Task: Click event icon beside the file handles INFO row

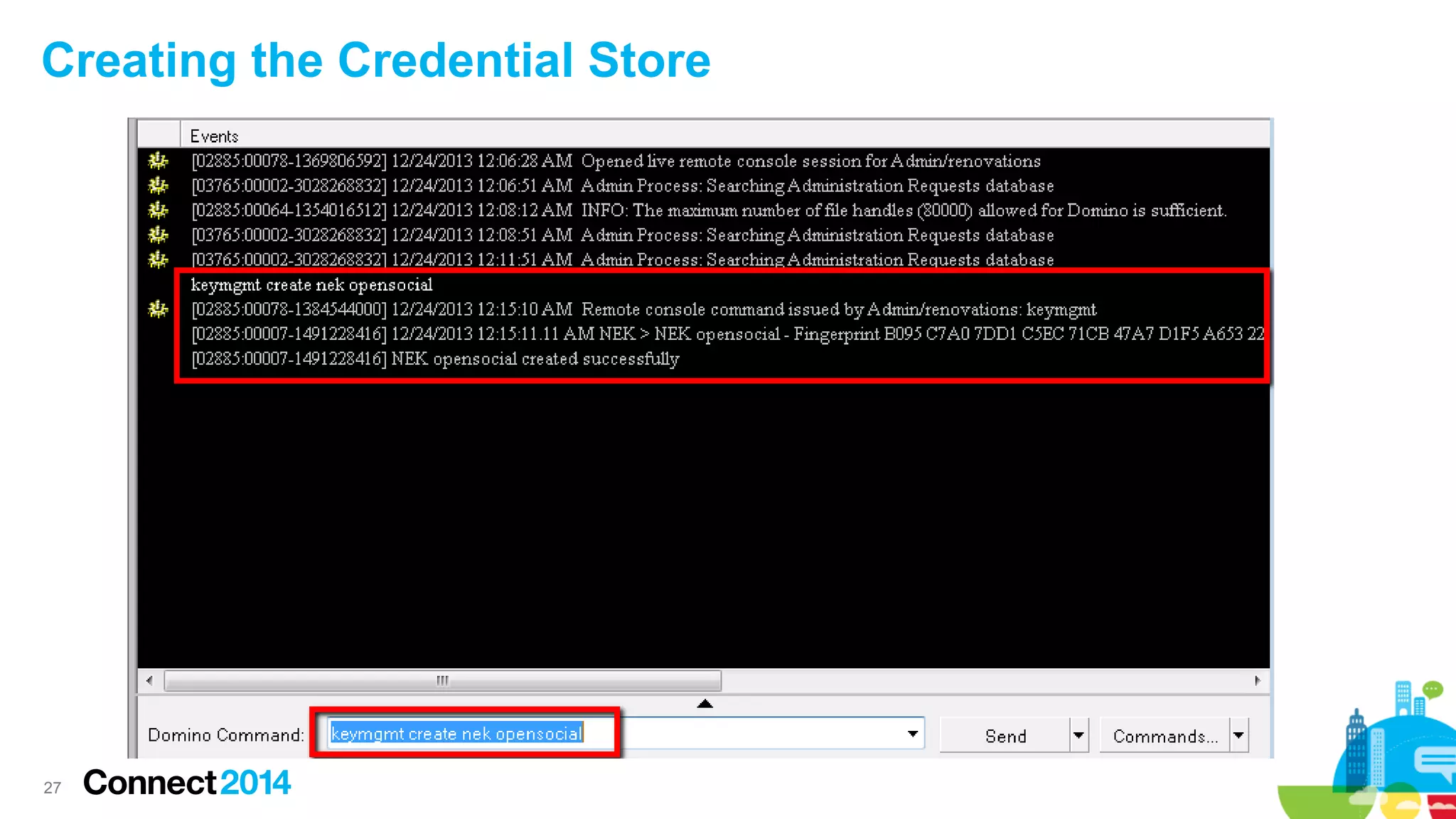Action: pos(158,210)
